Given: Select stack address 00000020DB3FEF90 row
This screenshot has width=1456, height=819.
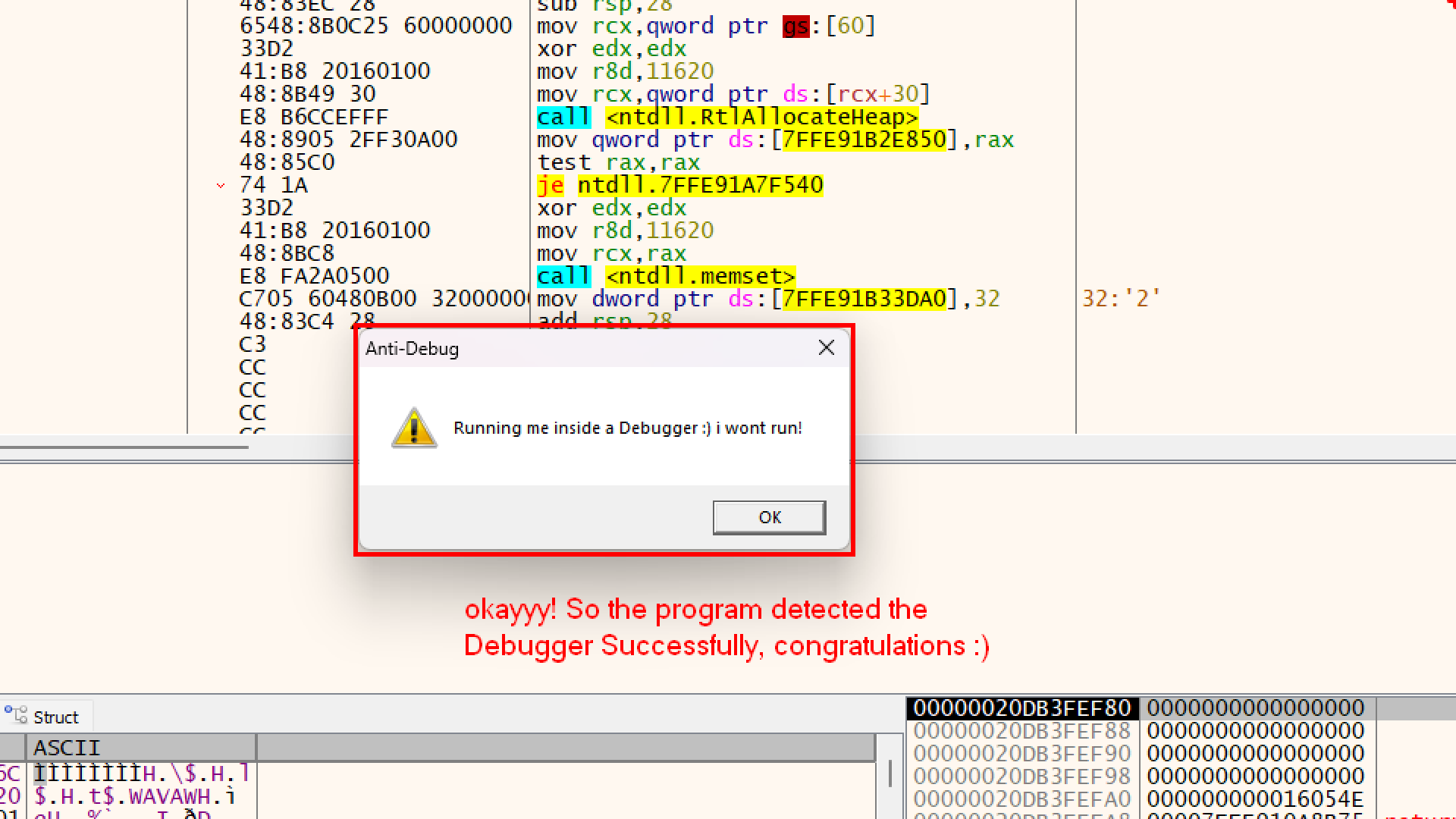Looking at the screenshot, I should [x=1021, y=754].
